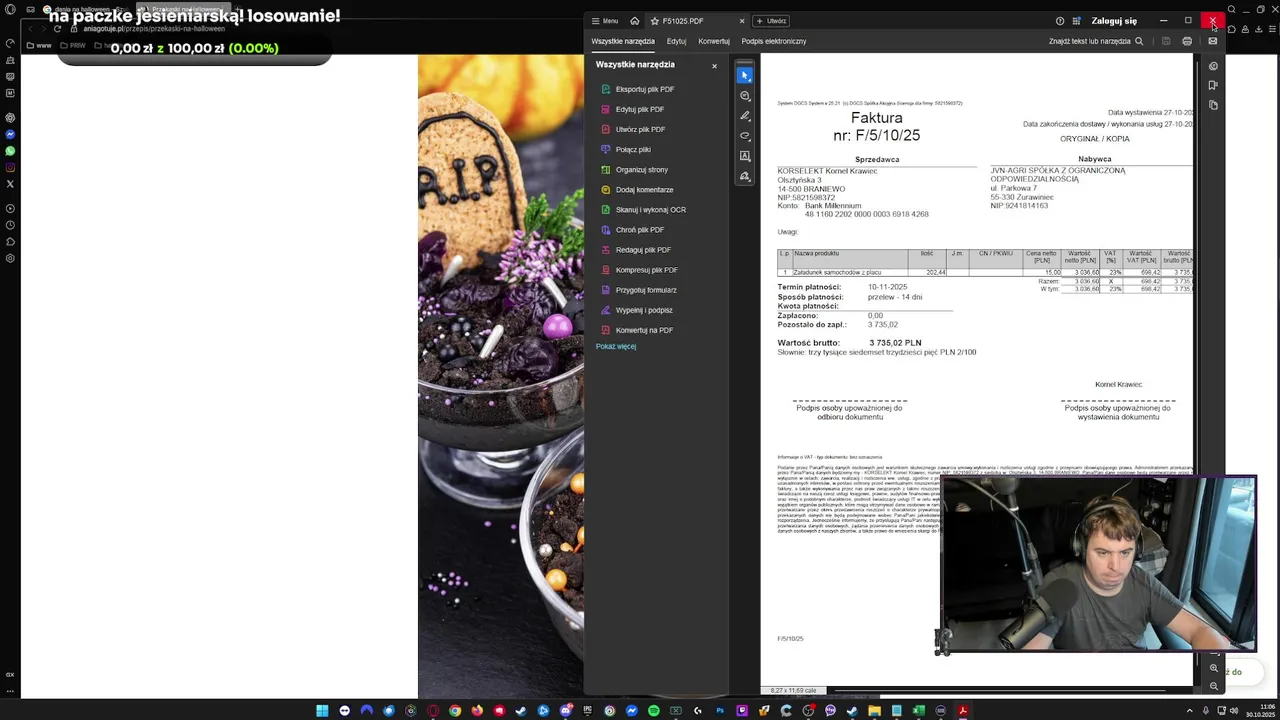Open browser sidebar settings gear
This screenshot has height=720, width=1280.
point(10,258)
